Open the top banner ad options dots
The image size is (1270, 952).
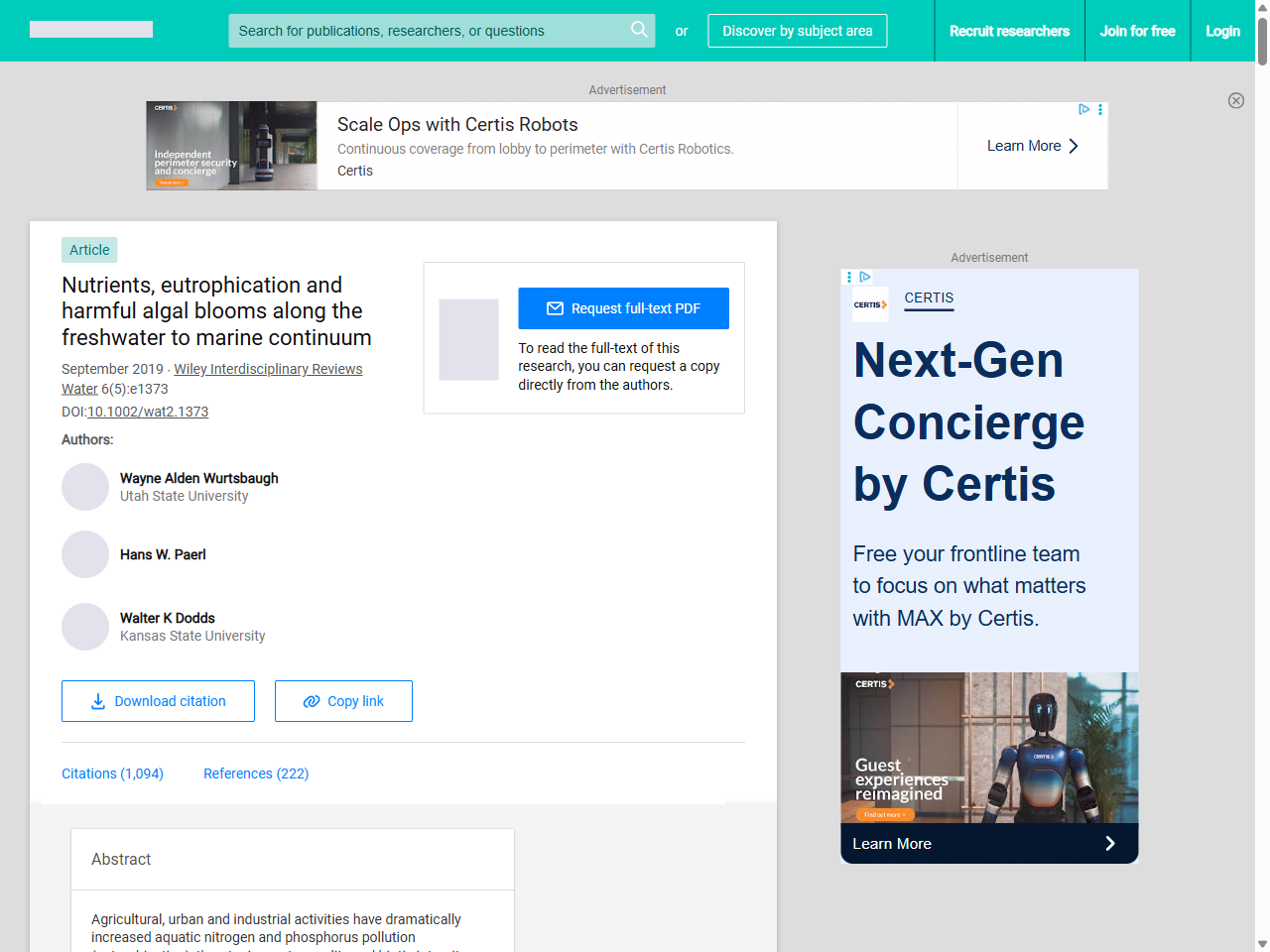(1100, 109)
